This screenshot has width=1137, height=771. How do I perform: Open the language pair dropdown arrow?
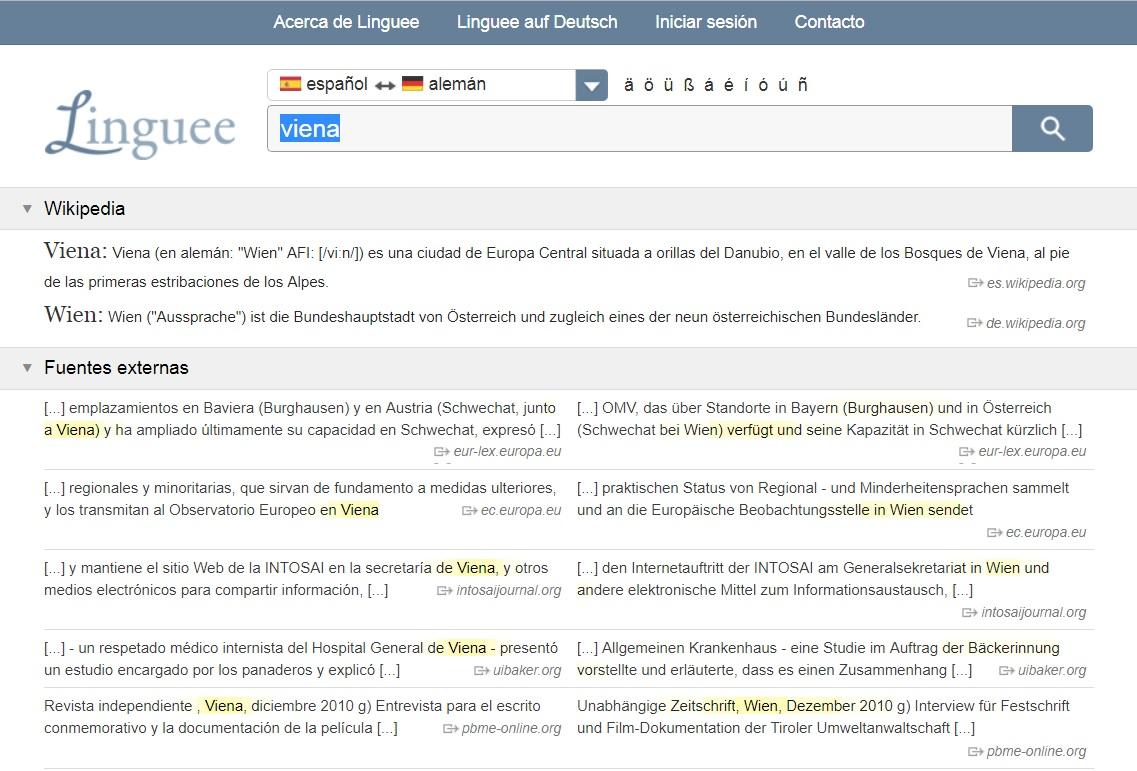pyautogui.click(x=592, y=86)
